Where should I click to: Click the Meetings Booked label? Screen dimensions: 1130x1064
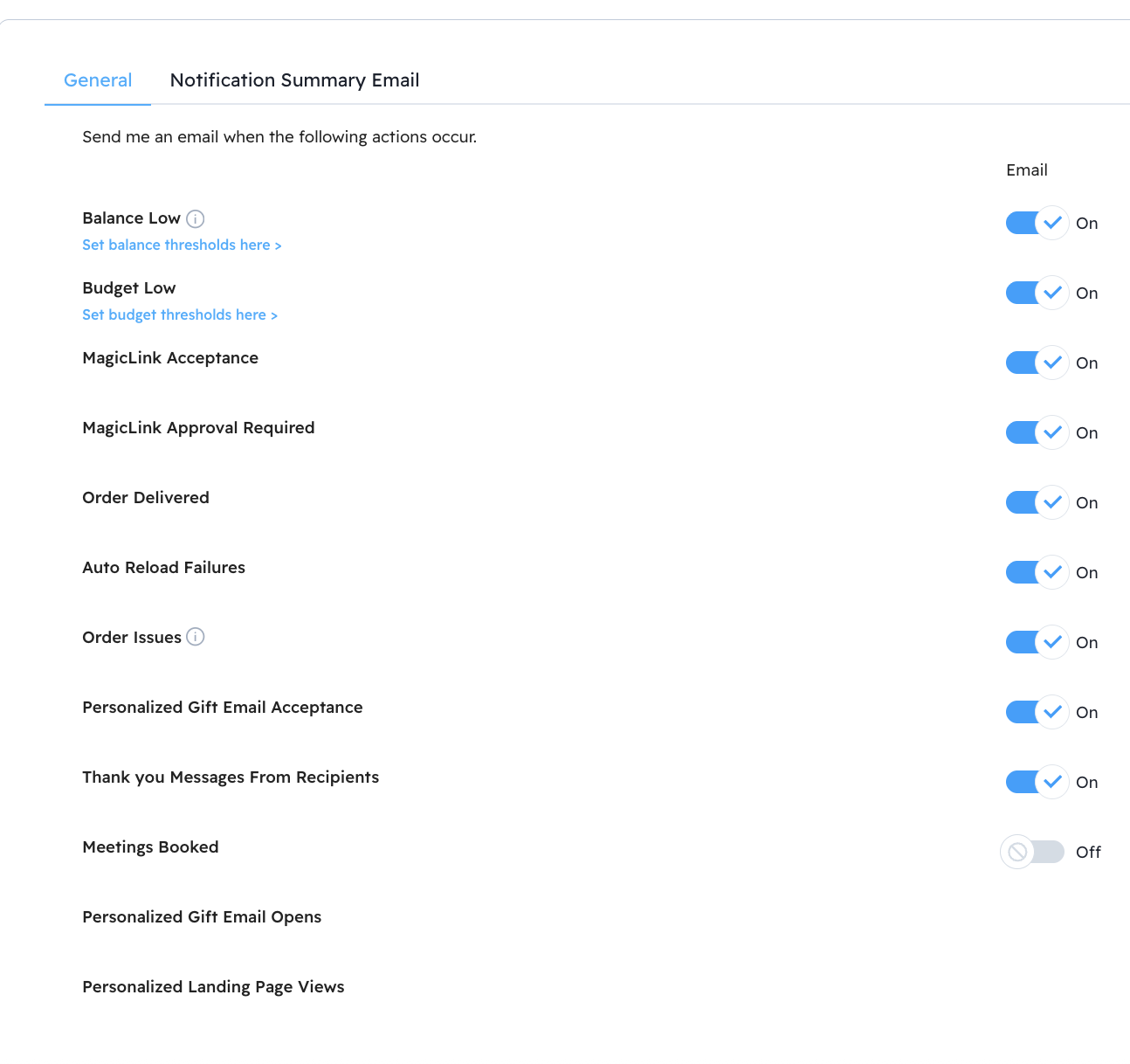pos(150,847)
